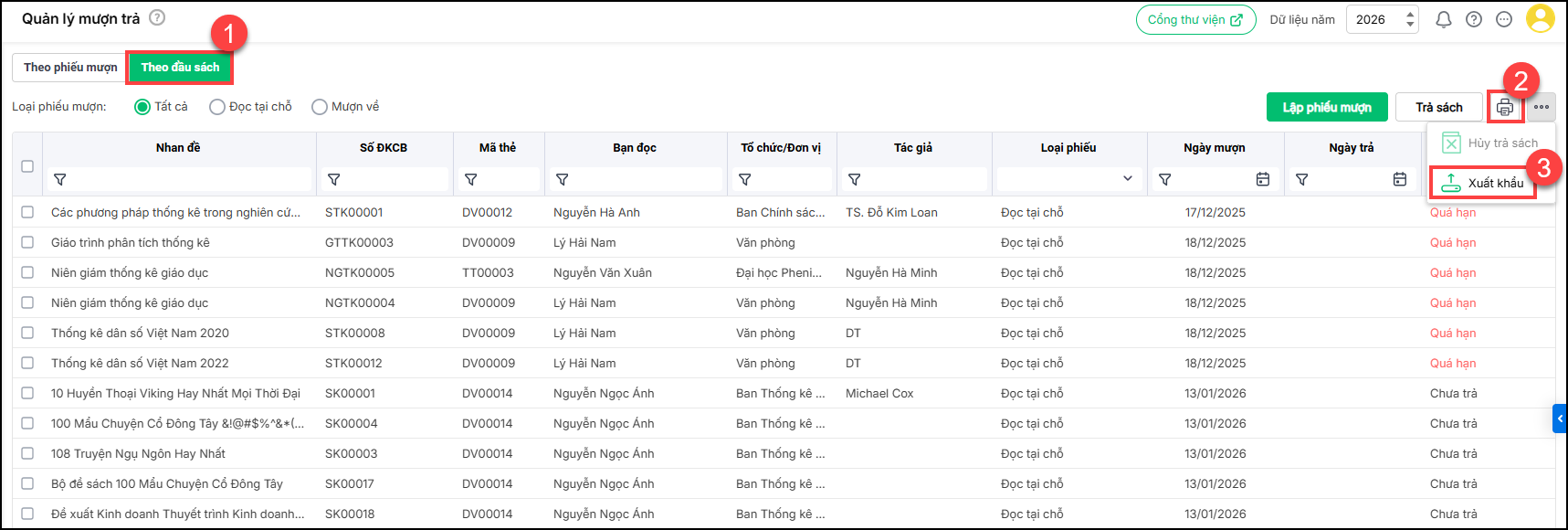The image size is (1568, 530).
Task: Click the user avatar icon
Action: tap(1540, 19)
